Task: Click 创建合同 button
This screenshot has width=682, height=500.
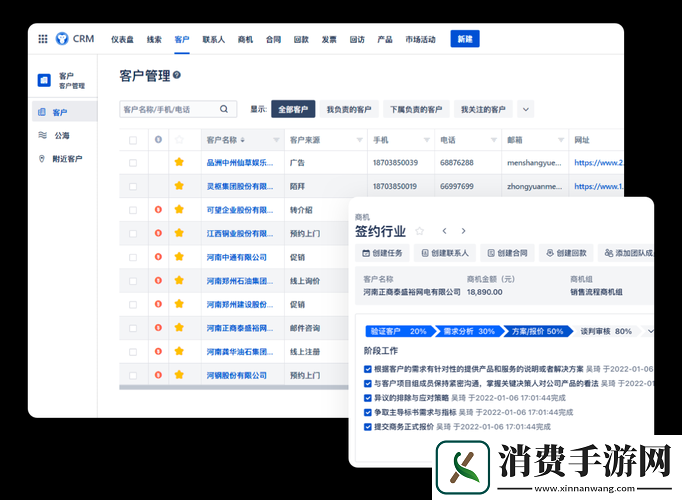Action: click(x=508, y=253)
